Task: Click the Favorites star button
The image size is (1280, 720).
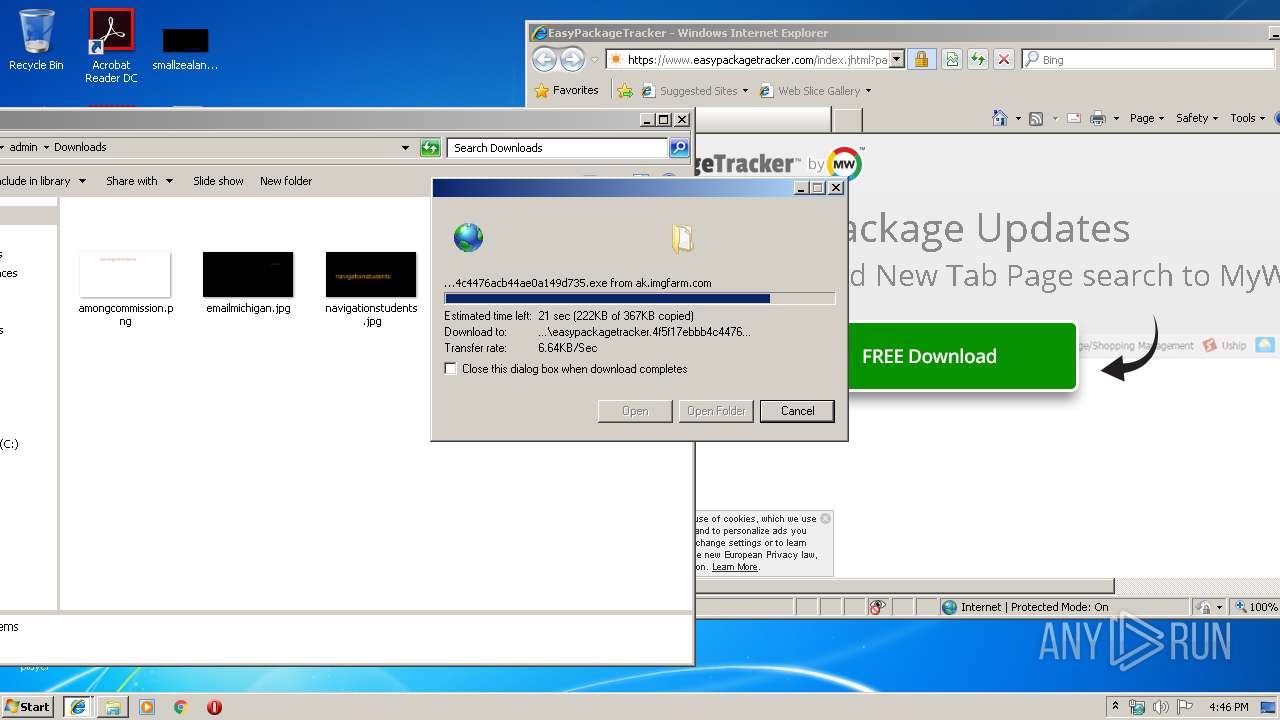Action: [x=567, y=90]
